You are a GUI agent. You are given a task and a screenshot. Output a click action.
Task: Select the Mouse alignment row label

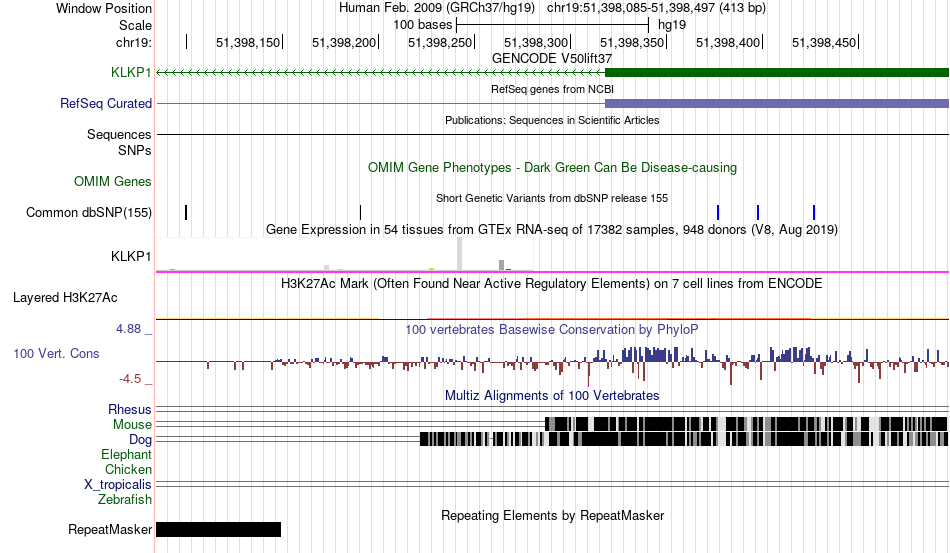[132, 425]
